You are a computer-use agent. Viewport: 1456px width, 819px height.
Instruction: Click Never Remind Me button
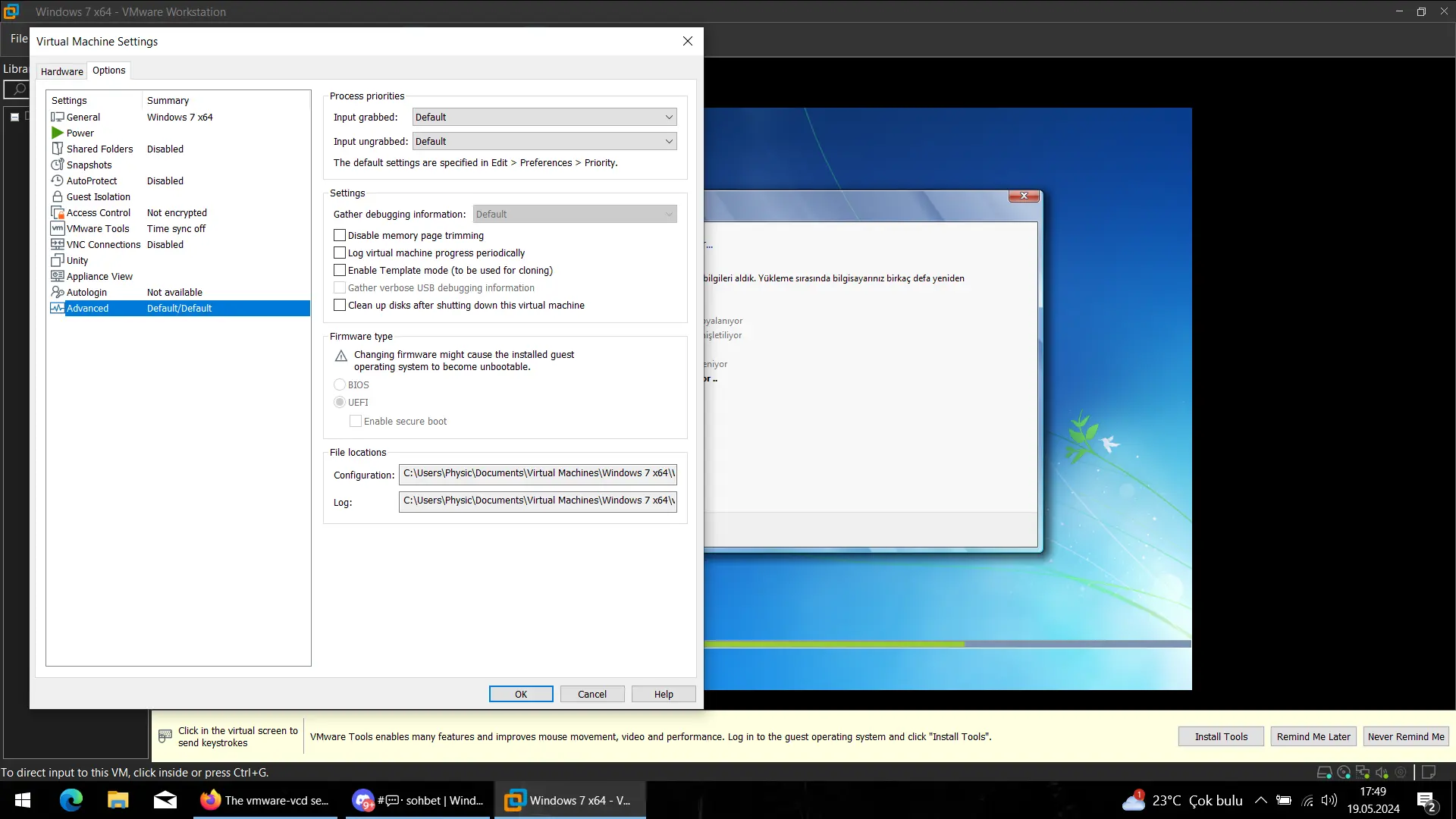(x=1406, y=736)
